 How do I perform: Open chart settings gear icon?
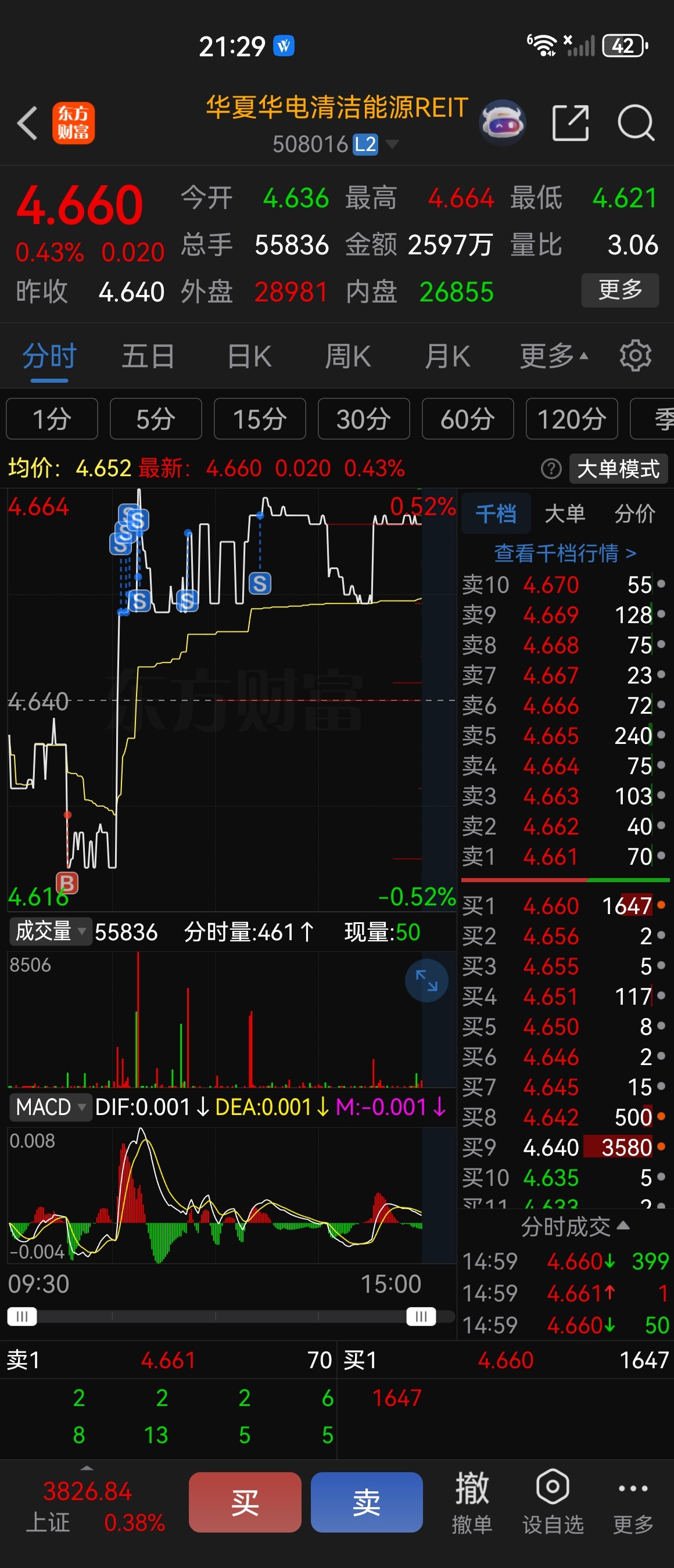click(x=635, y=355)
